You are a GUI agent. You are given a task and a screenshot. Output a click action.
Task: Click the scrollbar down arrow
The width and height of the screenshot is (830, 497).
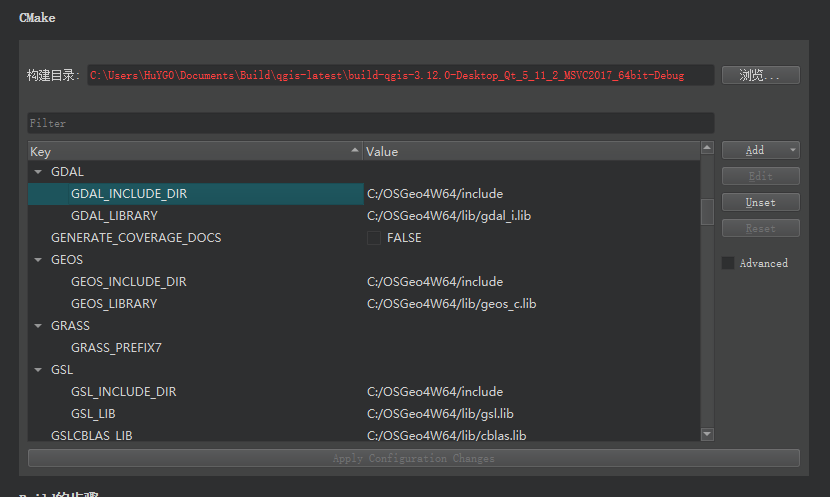(707, 434)
